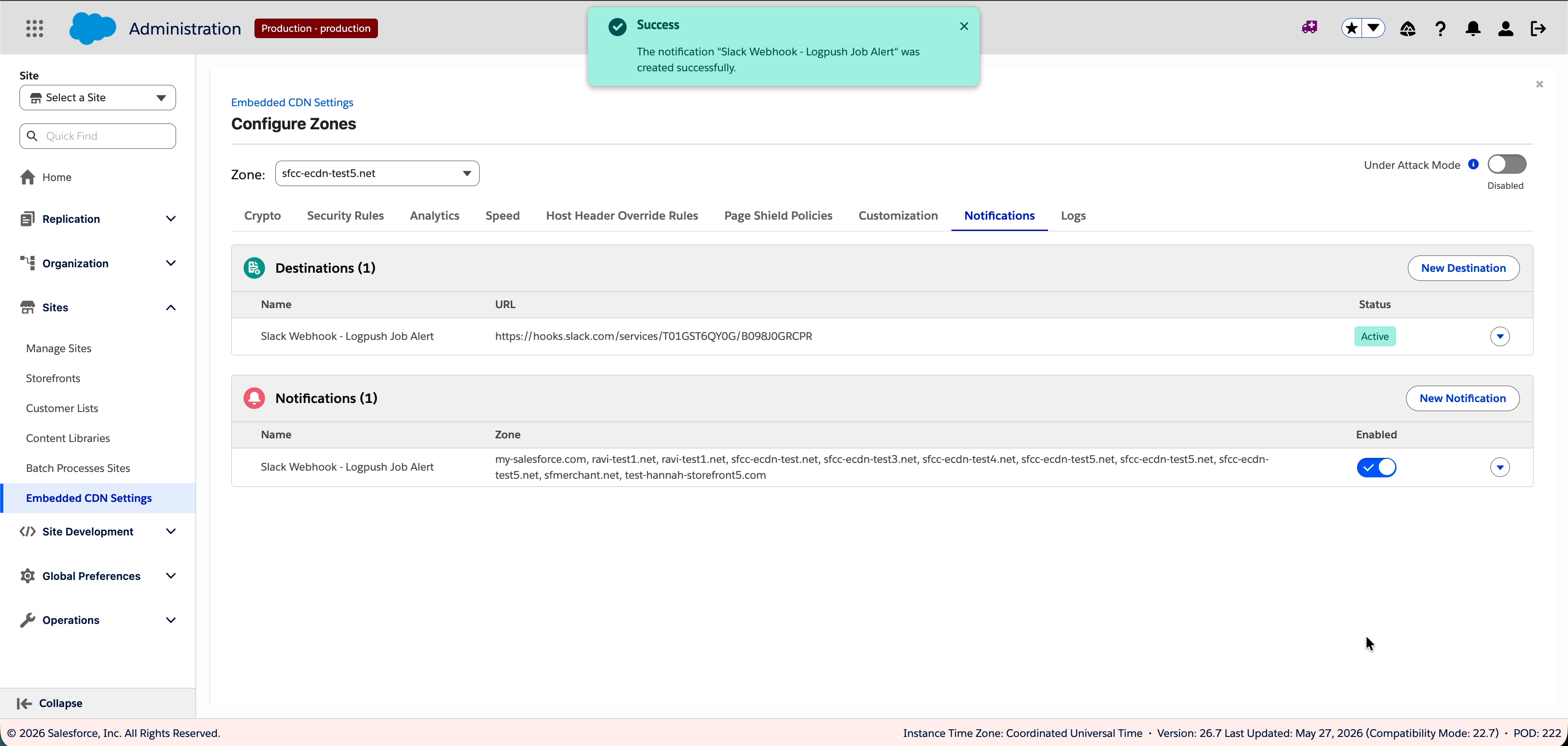The width and height of the screenshot is (1568, 746).
Task: Click the Collapse arrow icon
Action: (24, 704)
